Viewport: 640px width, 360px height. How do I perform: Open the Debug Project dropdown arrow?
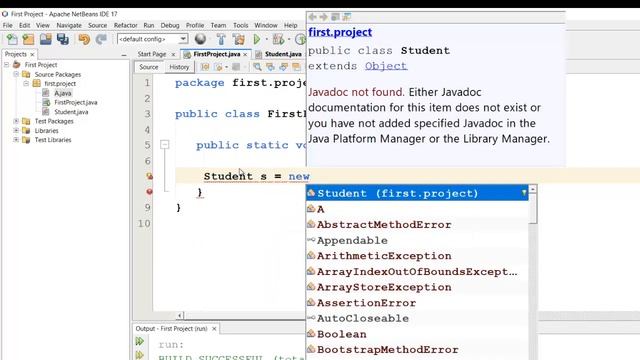point(289,40)
